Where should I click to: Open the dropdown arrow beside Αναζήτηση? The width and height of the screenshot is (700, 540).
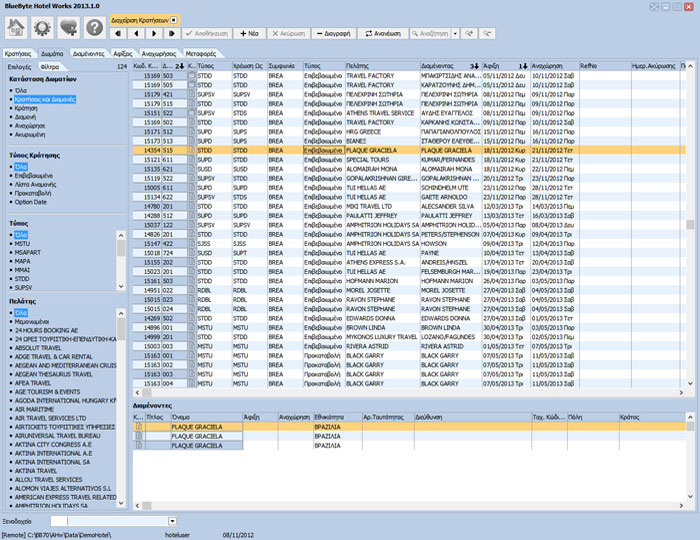coord(455,33)
